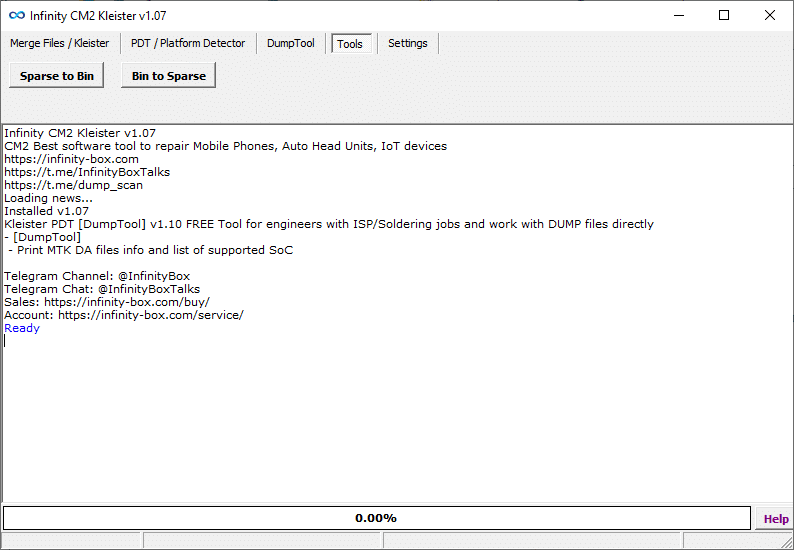The height and width of the screenshot is (550, 794).
Task: Click the - [DumpTool] log line
Action: [x=43, y=237]
